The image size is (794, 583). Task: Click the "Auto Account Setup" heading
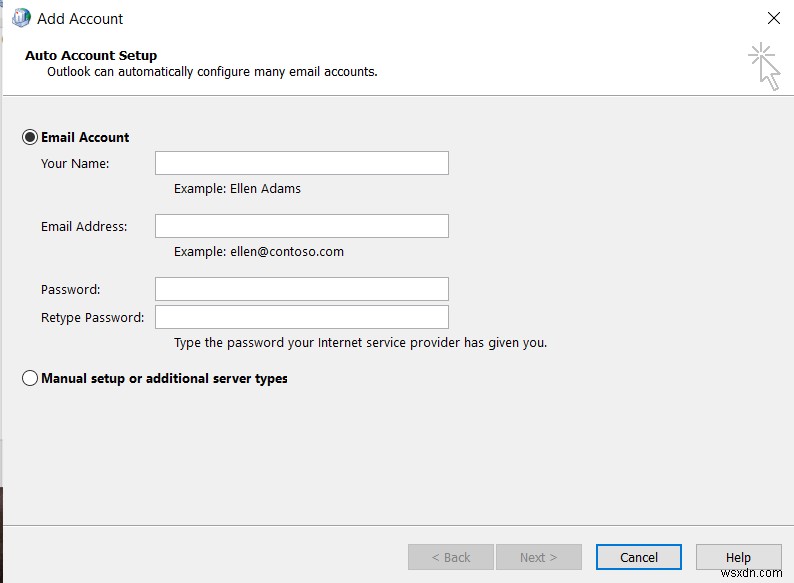[91, 56]
